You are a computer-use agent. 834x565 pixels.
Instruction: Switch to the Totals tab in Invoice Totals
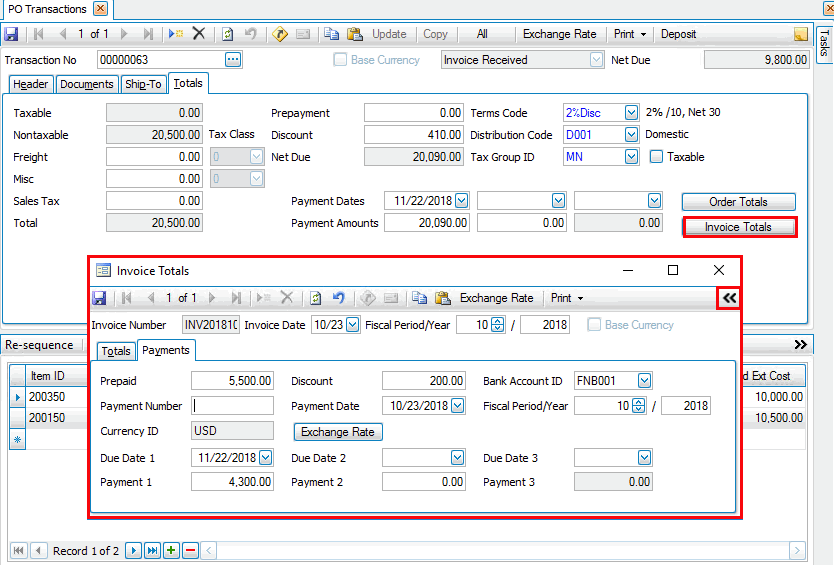116,351
